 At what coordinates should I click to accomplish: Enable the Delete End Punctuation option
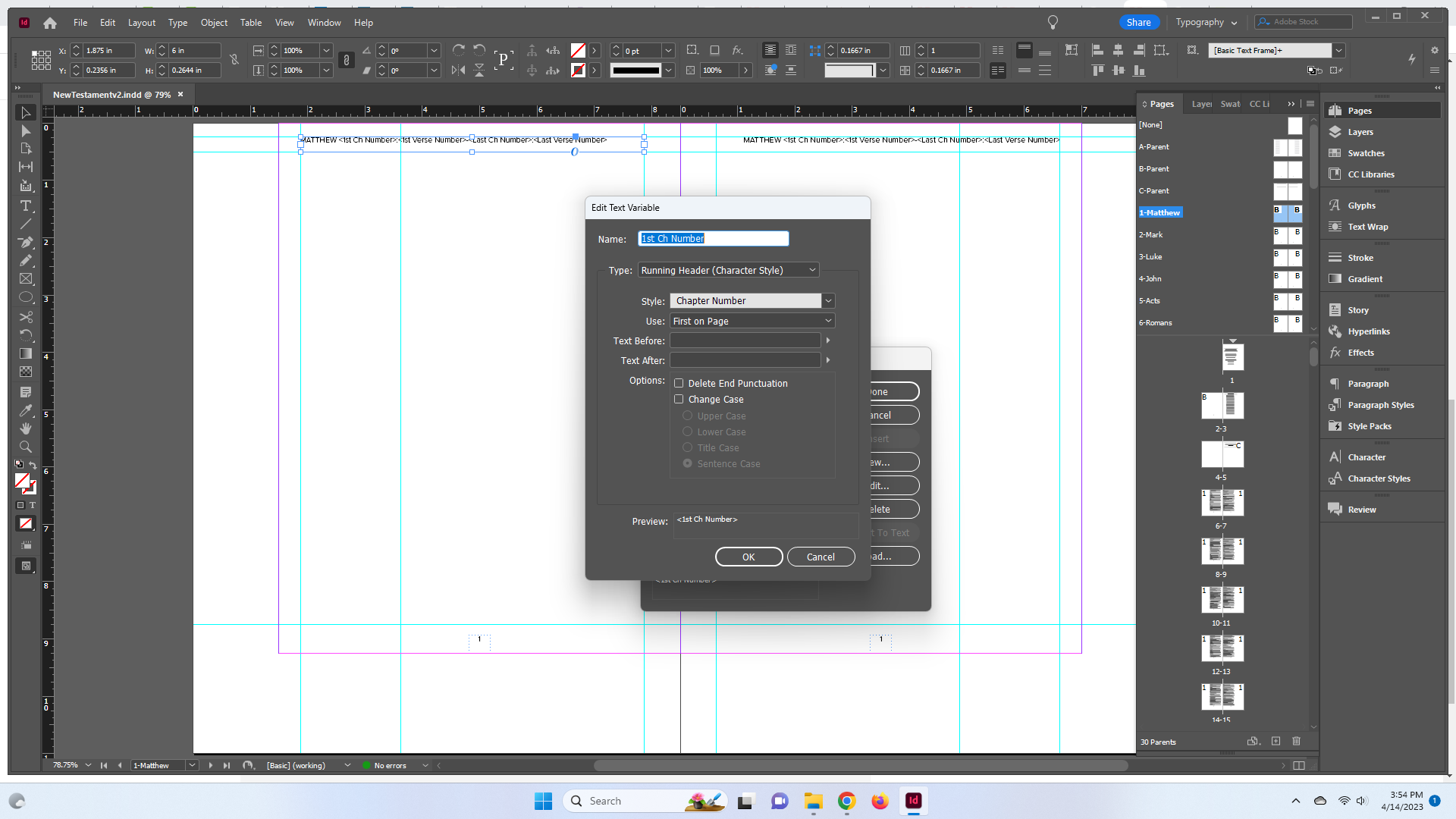point(679,383)
